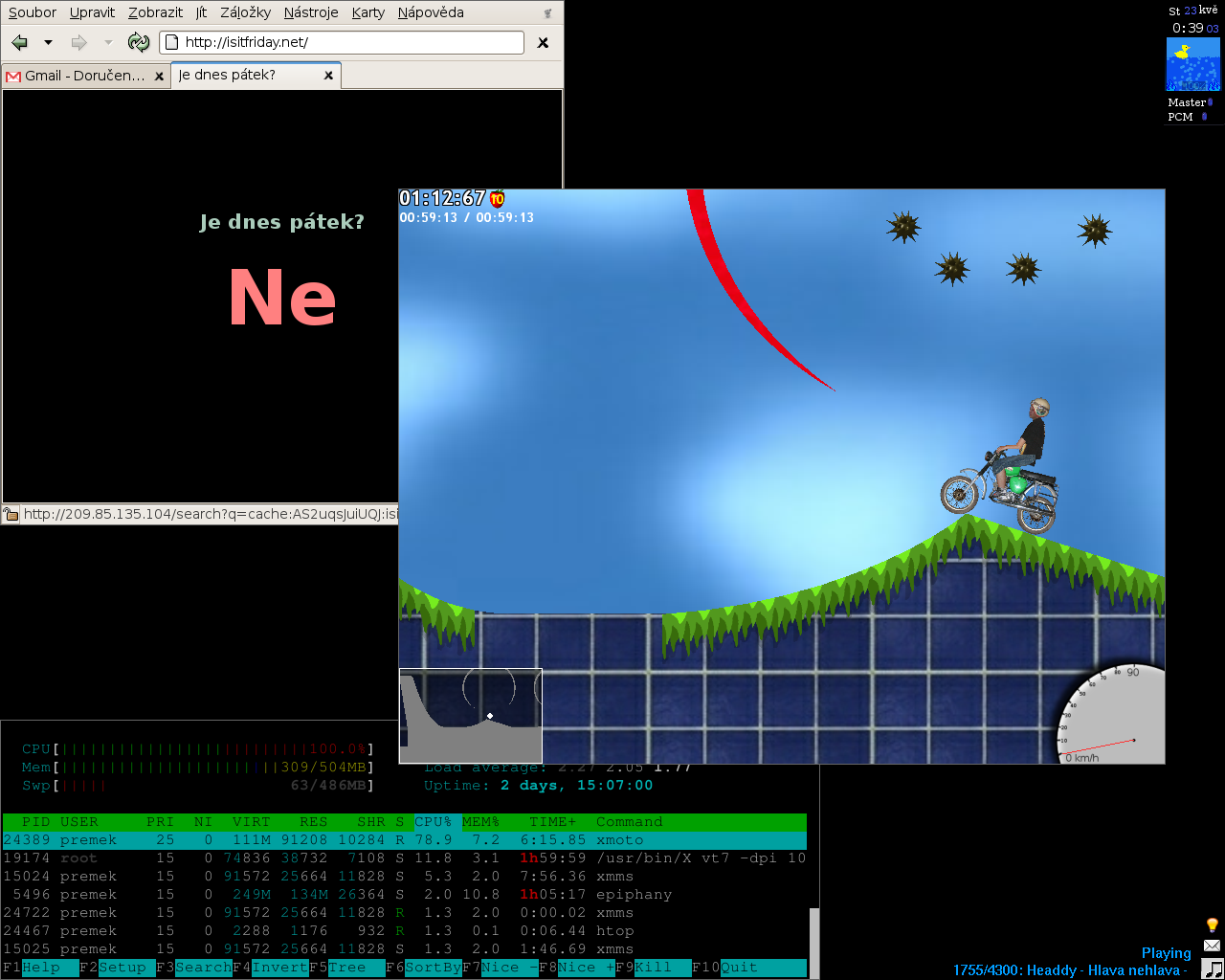Viewport: 1225px width, 980px height.
Task: Select the Je dnes pátek? tab
Action: pyautogui.click(x=256, y=75)
